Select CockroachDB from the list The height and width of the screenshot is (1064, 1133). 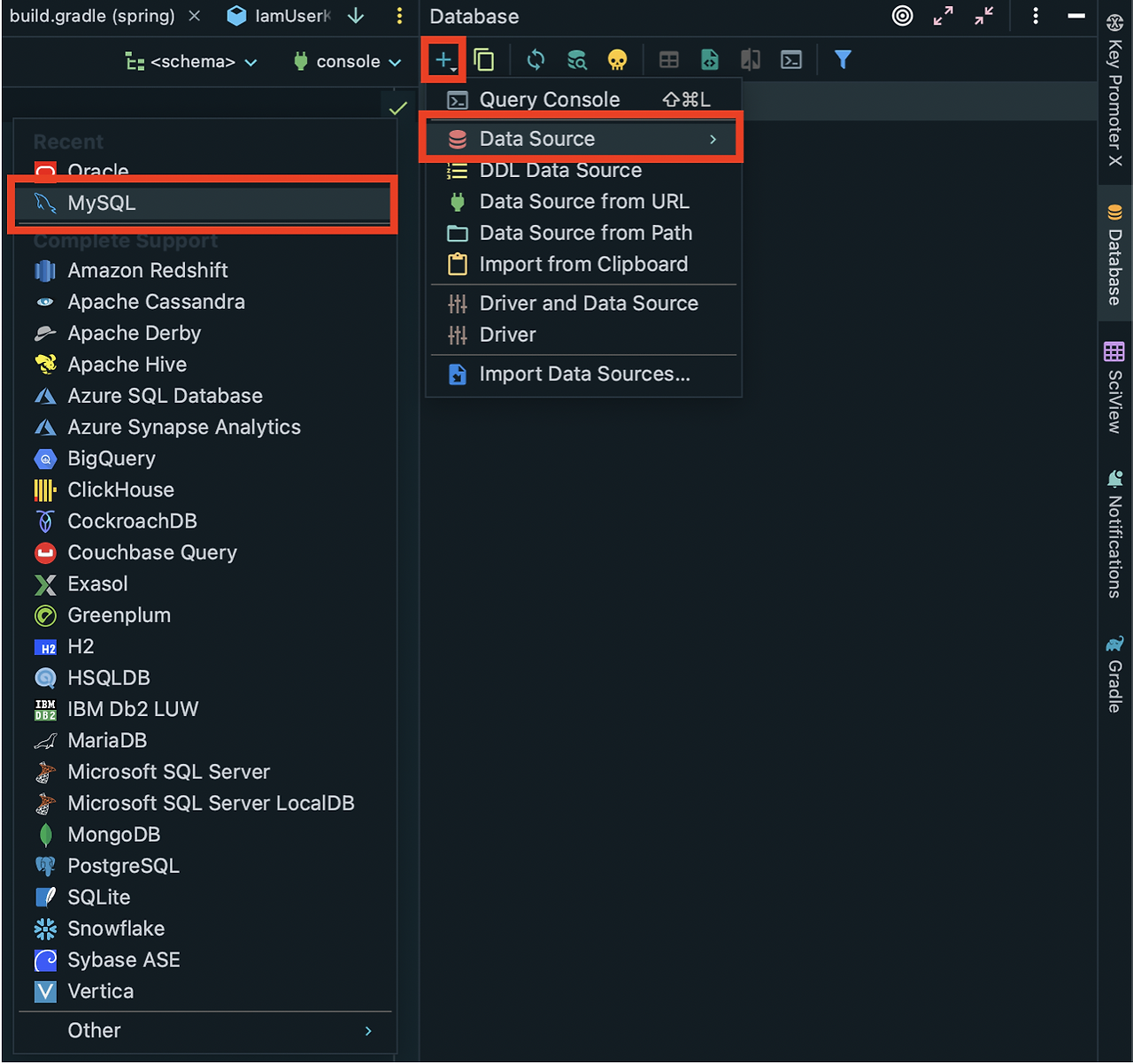[205, 521]
